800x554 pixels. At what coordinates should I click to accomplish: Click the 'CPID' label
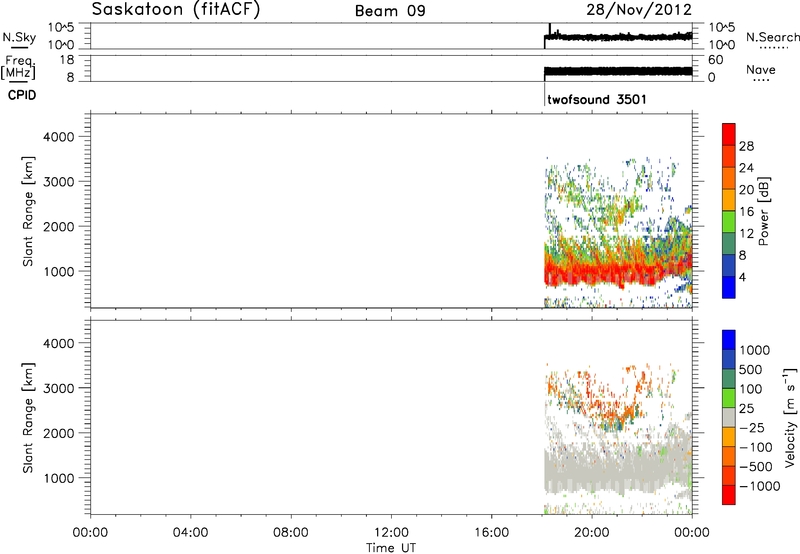pos(22,95)
